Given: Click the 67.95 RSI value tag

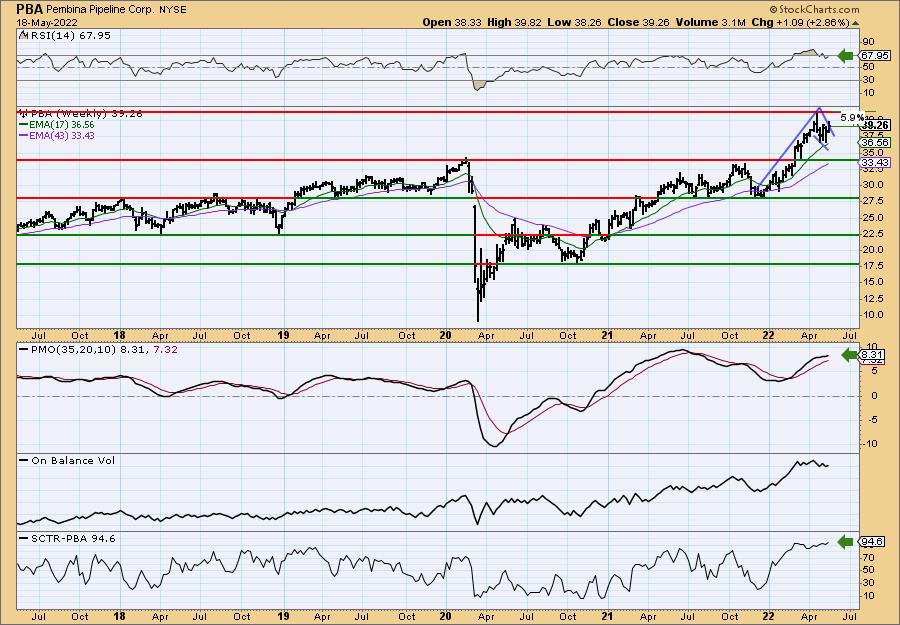Looking at the screenshot, I should (875, 56).
